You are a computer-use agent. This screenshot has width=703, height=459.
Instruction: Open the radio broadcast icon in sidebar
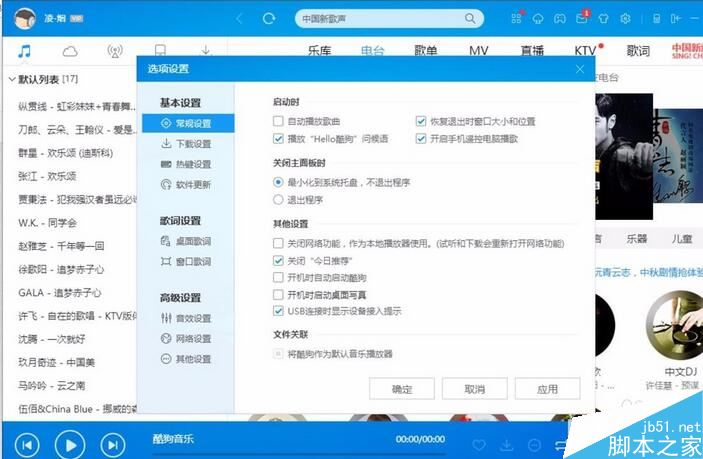(x=115, y=51)
